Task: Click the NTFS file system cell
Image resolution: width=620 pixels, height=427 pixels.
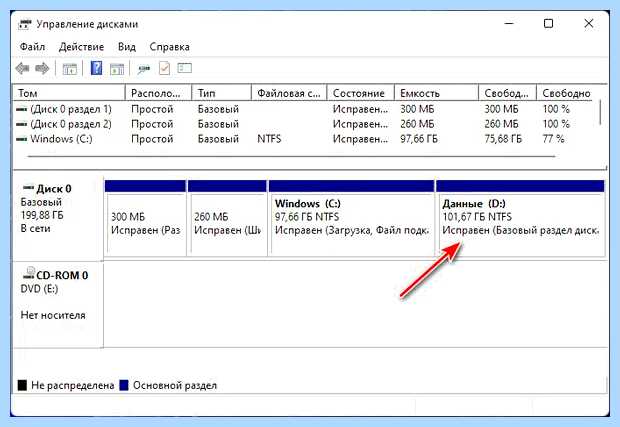Action: pyautogui.click(x=269, y=139)
